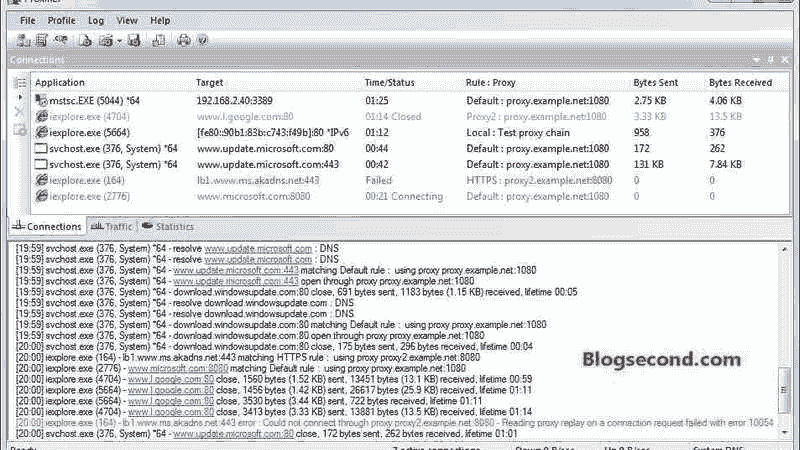
Task: Open the www.update.microsoft.com:80 link in last log line
Action: [x=233, y=434]
